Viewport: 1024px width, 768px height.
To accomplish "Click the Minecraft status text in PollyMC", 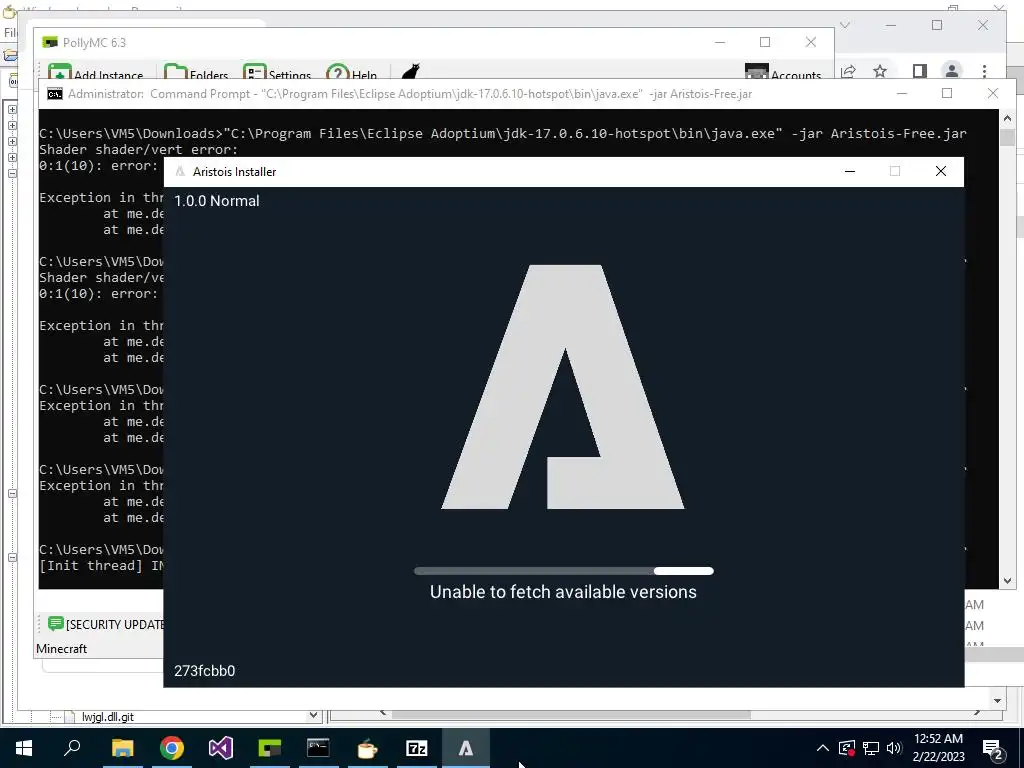I will click(x=61, y=648).
